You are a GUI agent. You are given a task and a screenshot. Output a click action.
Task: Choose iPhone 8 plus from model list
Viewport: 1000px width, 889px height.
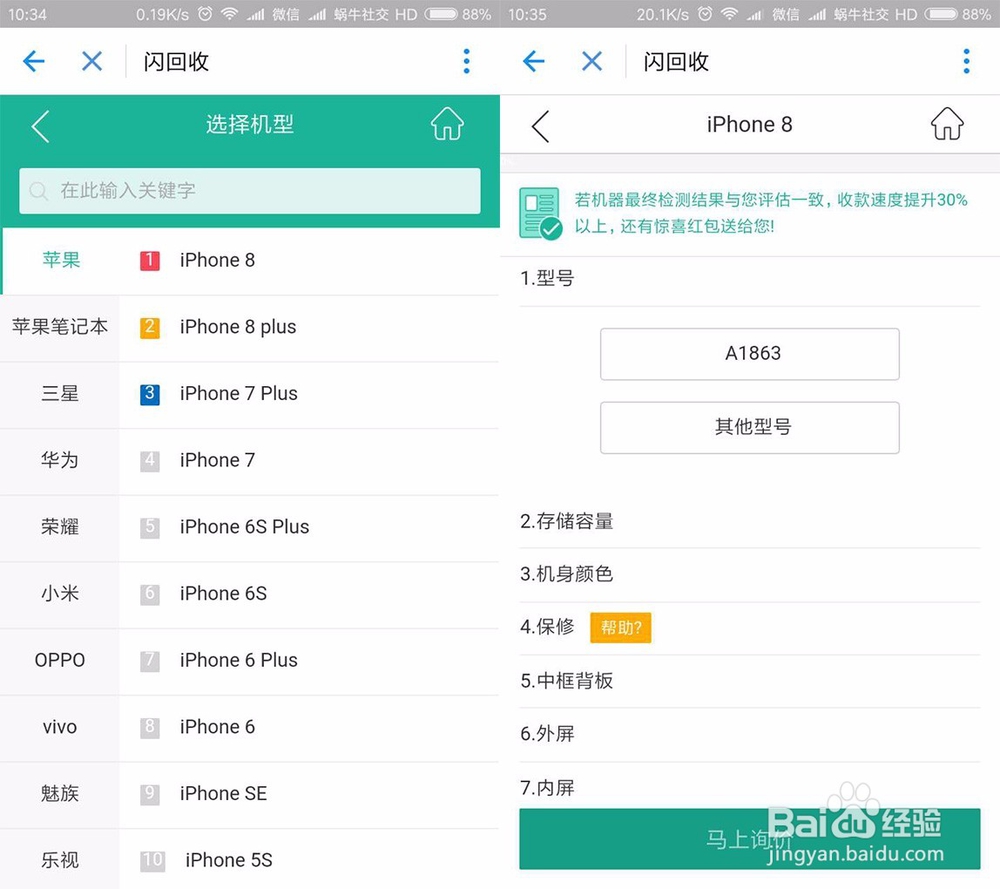point(309,327)
